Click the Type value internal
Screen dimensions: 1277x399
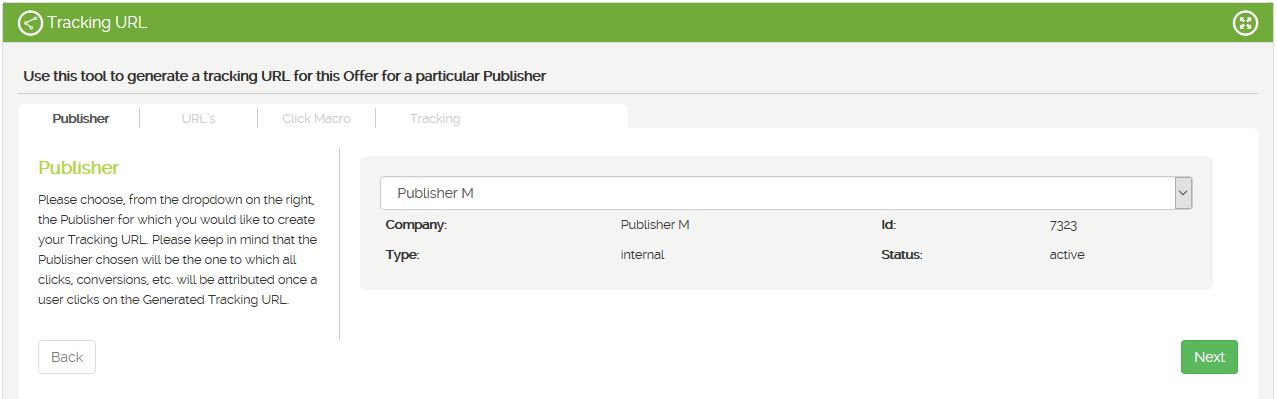(x=642, y=255)
